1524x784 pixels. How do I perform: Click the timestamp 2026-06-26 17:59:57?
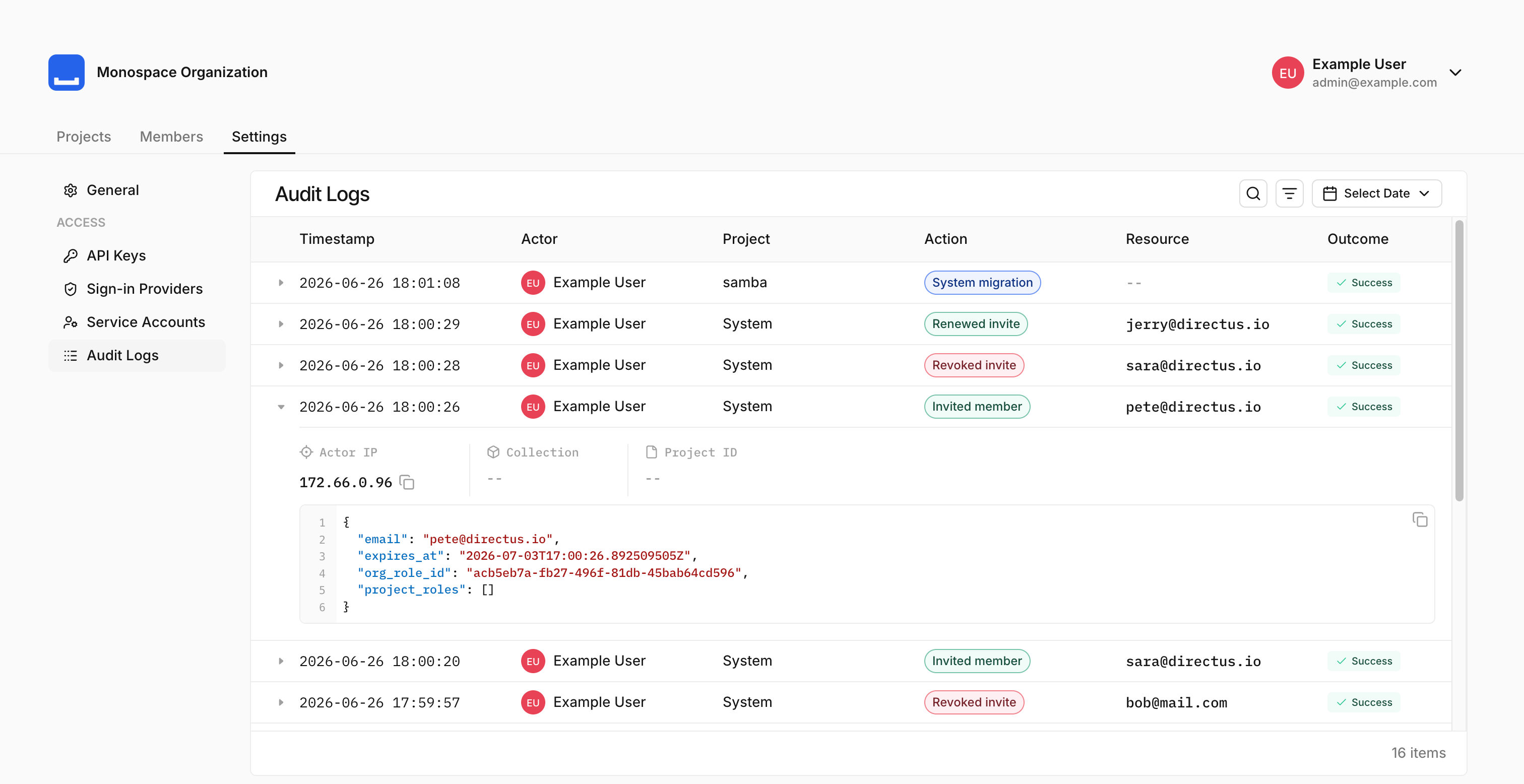point(379,703)
